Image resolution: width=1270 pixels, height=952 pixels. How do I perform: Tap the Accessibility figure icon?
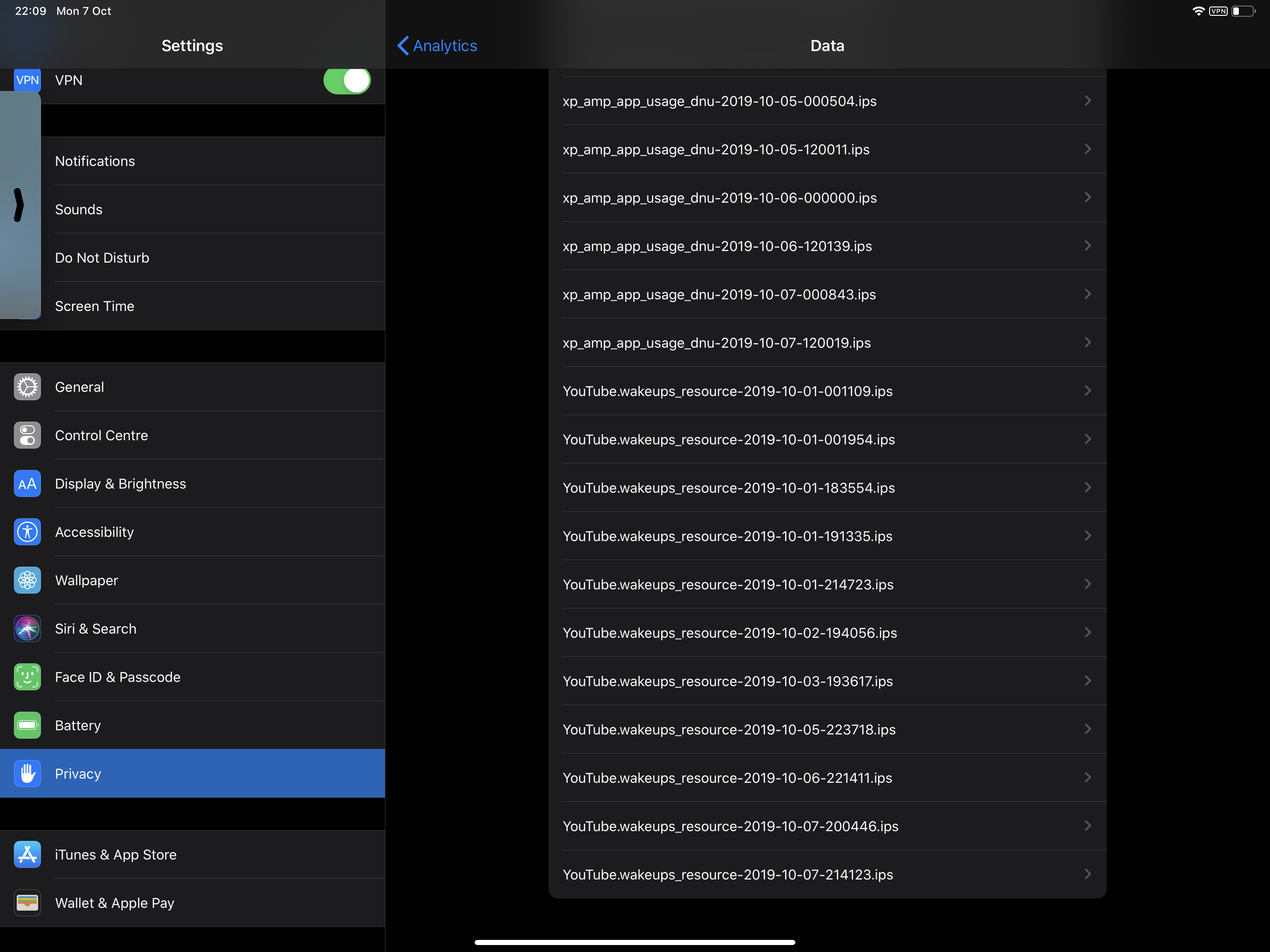(x=27, y=532)
